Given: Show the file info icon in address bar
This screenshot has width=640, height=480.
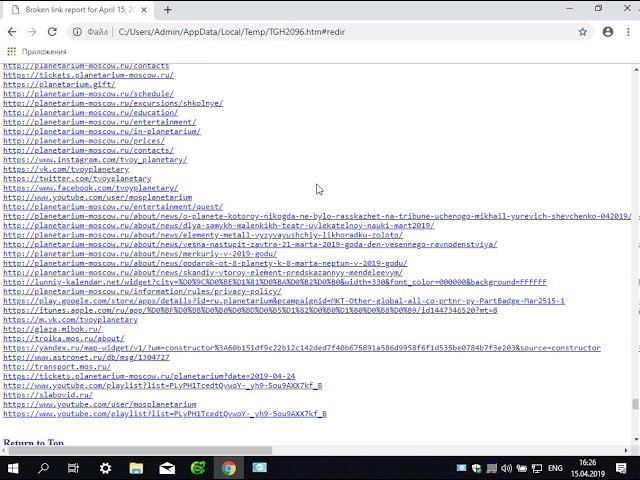Looking at the screenshot, I should pyautogui.click(x=77, y=32).
